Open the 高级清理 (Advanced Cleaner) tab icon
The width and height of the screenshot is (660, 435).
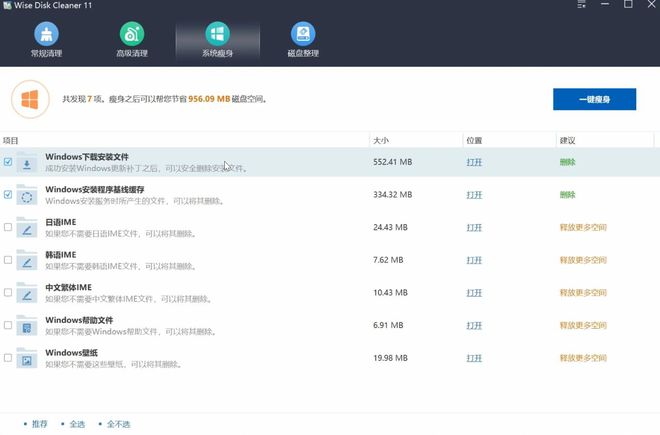(131, 35)
